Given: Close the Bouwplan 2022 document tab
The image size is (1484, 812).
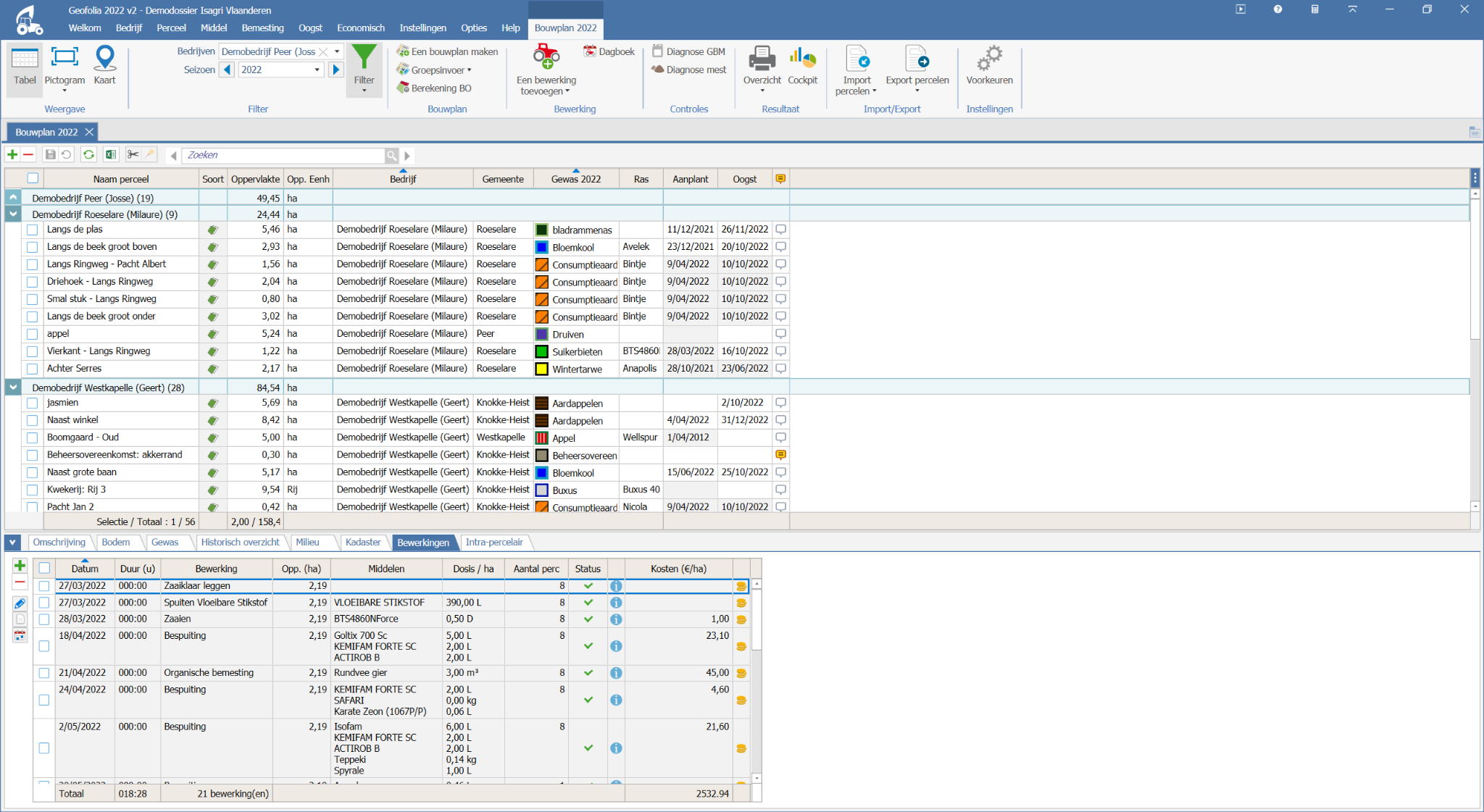Looking at the screenshot, I should click(x=89, y=132).
